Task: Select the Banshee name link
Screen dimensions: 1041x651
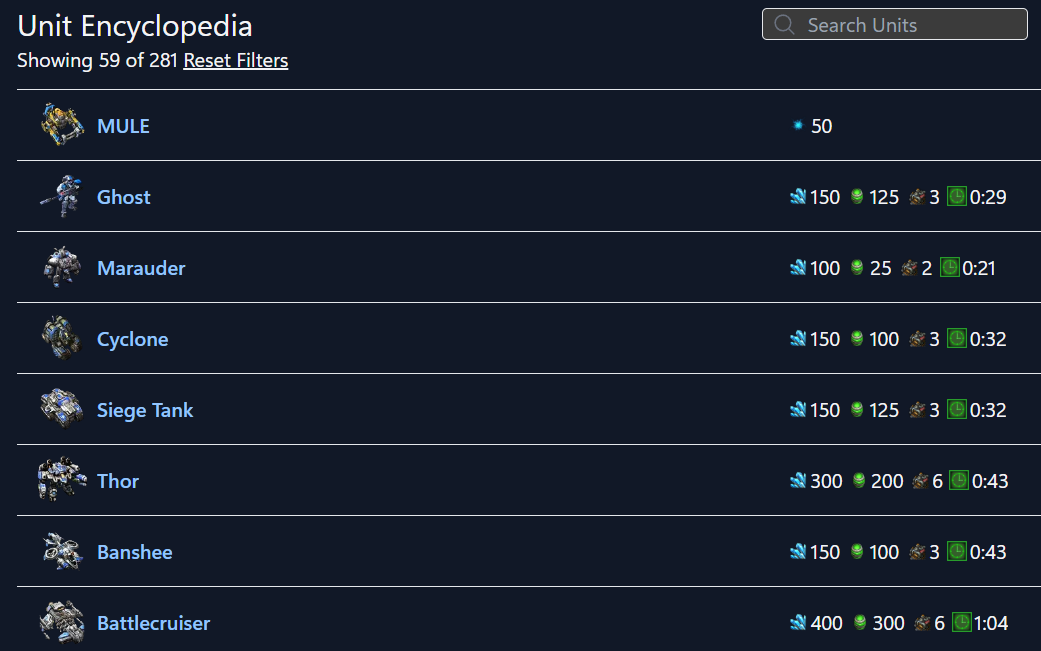Action: pos(135,552)
